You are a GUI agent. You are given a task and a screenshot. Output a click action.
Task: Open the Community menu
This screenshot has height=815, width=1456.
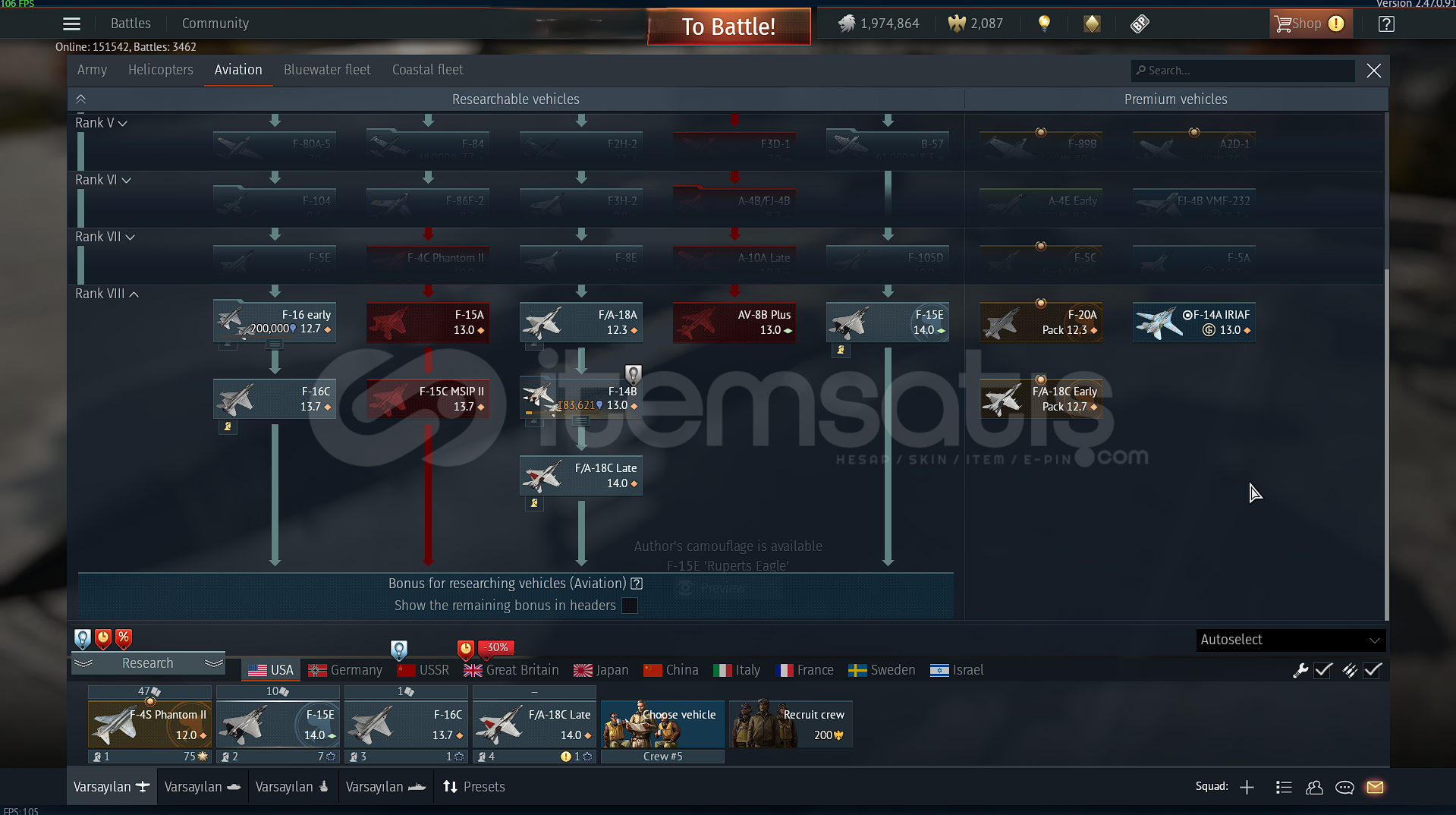tap(215, 24)
